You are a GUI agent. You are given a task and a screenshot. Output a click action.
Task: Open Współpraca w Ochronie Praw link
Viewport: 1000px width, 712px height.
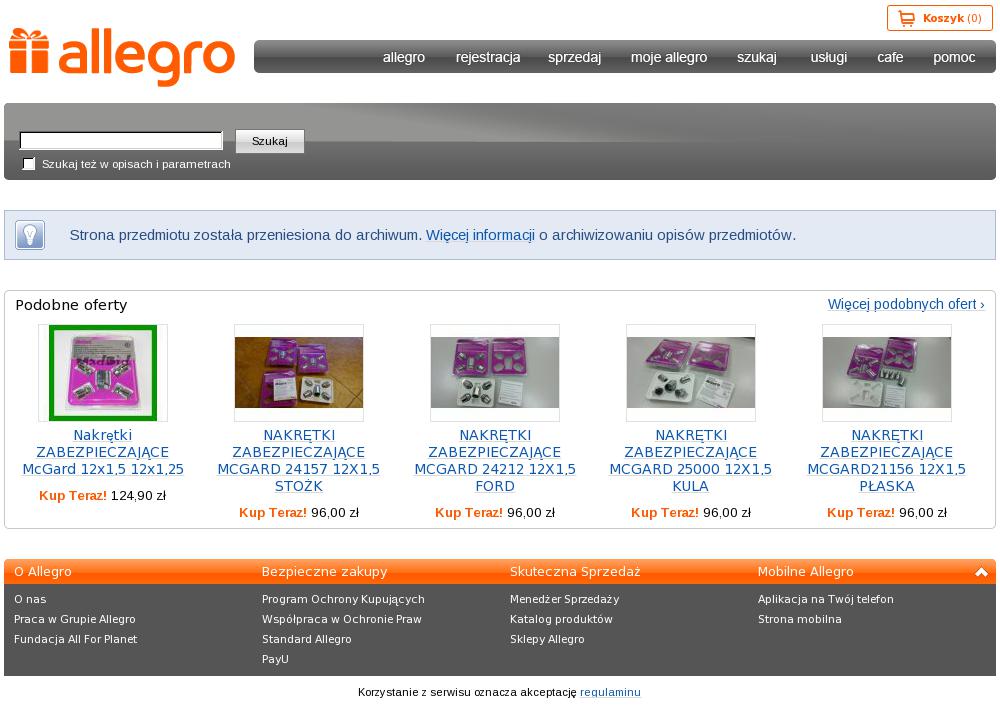click(342, 619)
